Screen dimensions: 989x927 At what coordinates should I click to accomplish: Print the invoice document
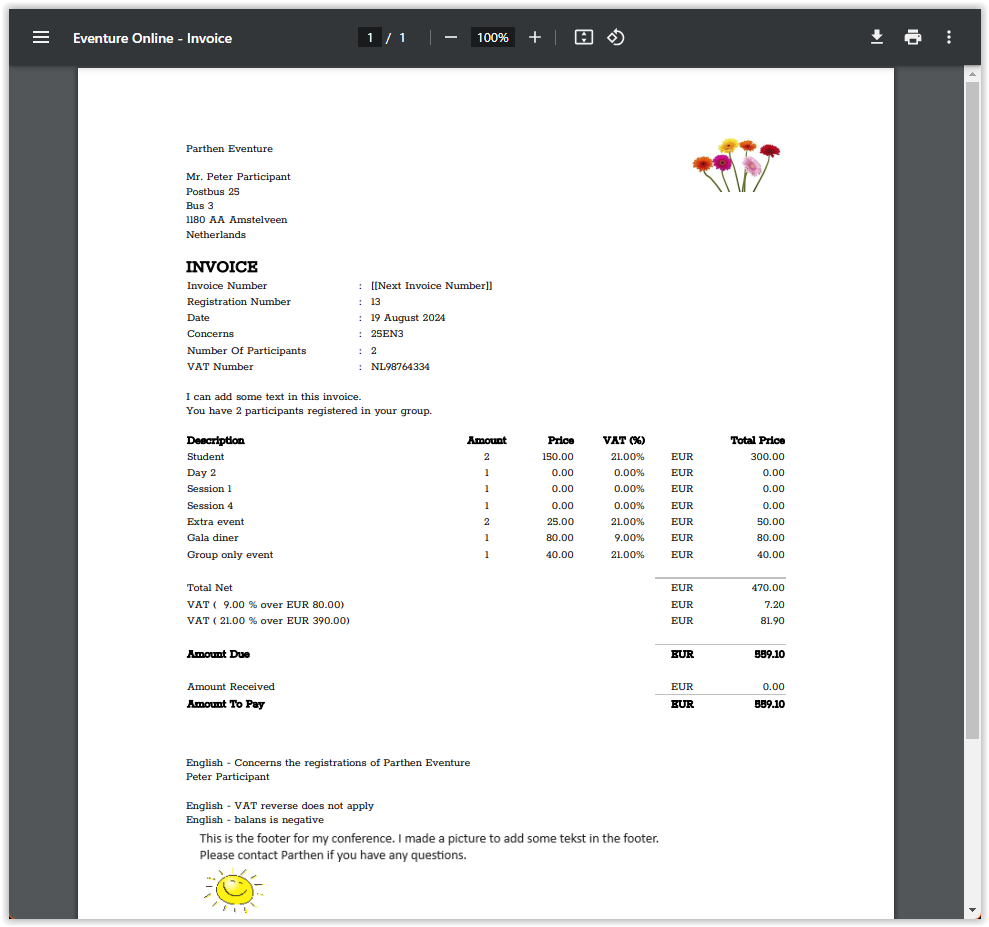click(913, 38)
